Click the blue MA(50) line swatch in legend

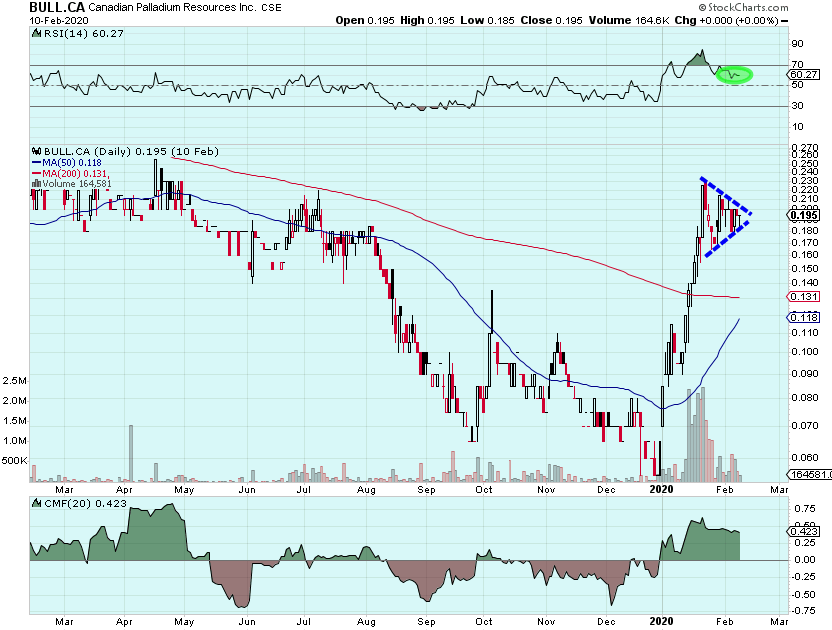[37, 163]
